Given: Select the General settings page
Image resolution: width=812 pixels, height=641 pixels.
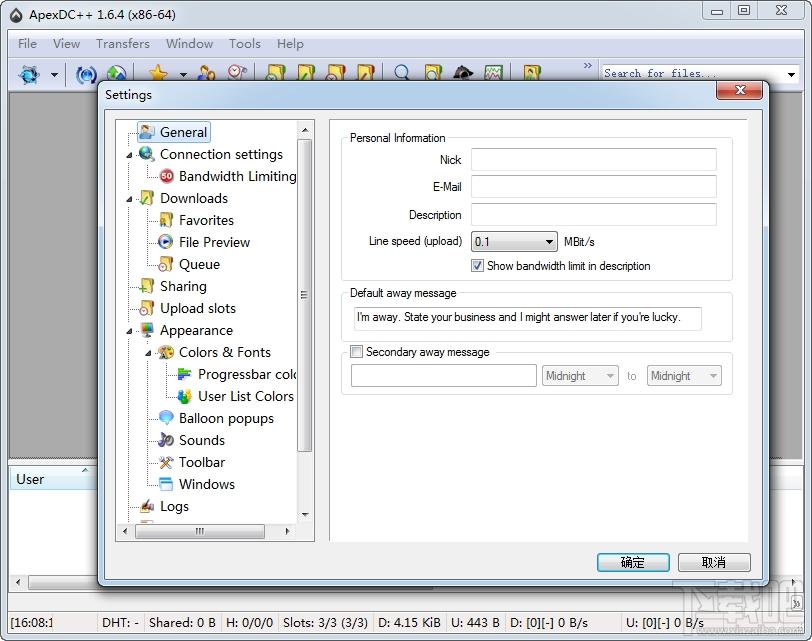Looking at the screenshot, I should [x=183, y=132].
